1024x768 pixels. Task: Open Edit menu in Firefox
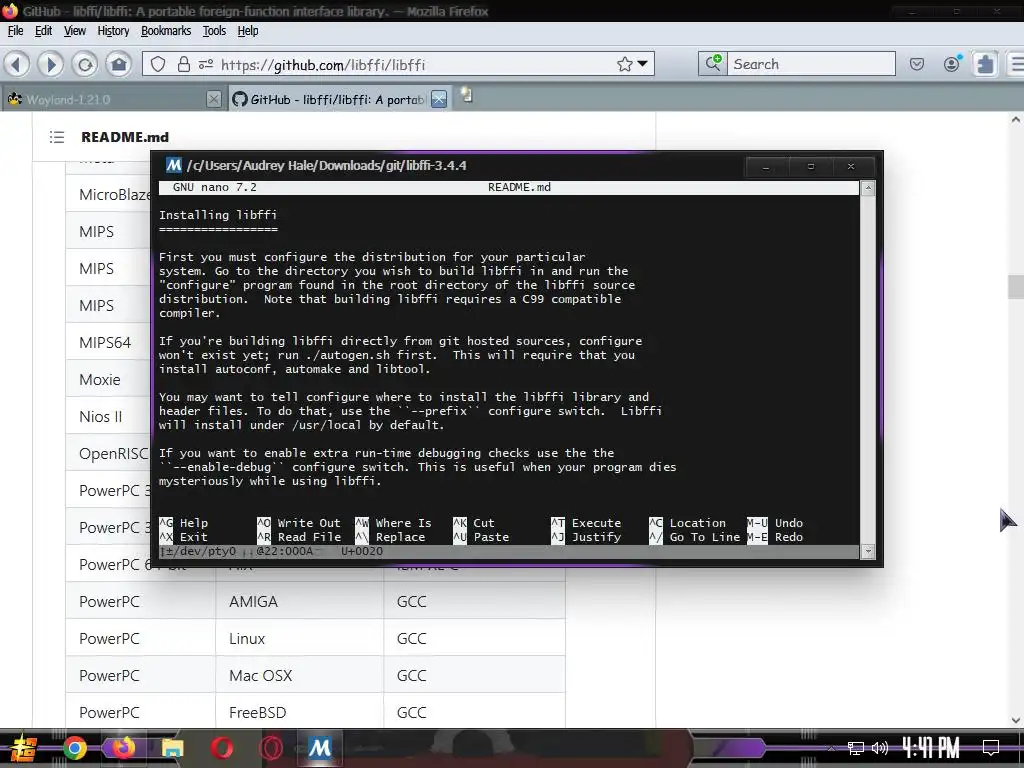43,31
